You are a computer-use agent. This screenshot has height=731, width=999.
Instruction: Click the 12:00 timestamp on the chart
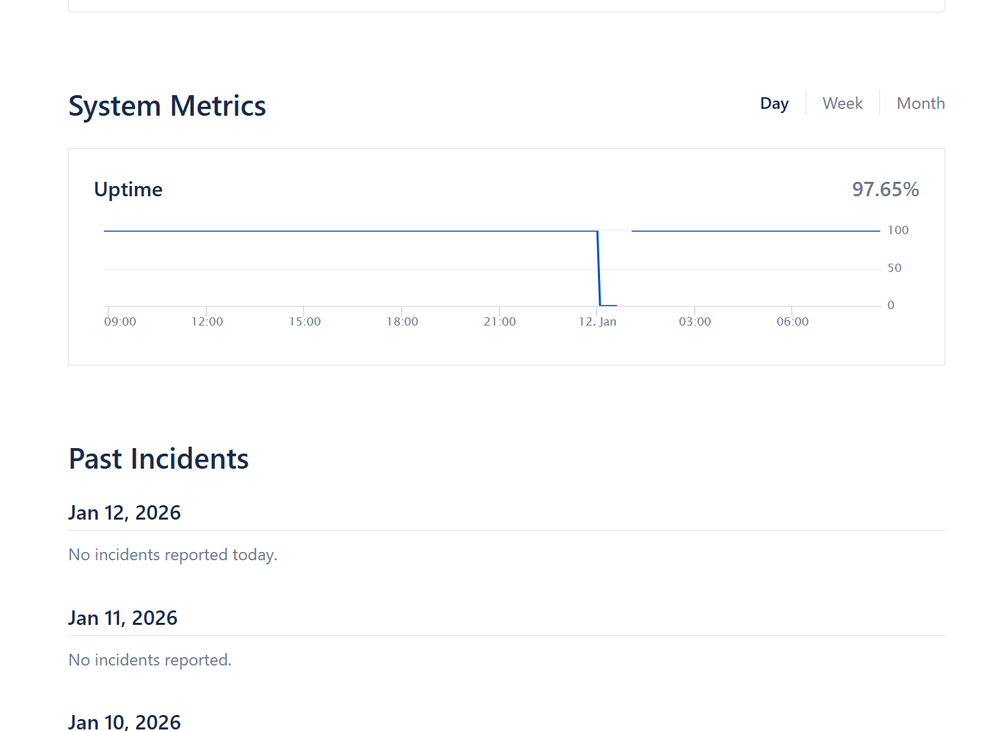pos(207,321)
